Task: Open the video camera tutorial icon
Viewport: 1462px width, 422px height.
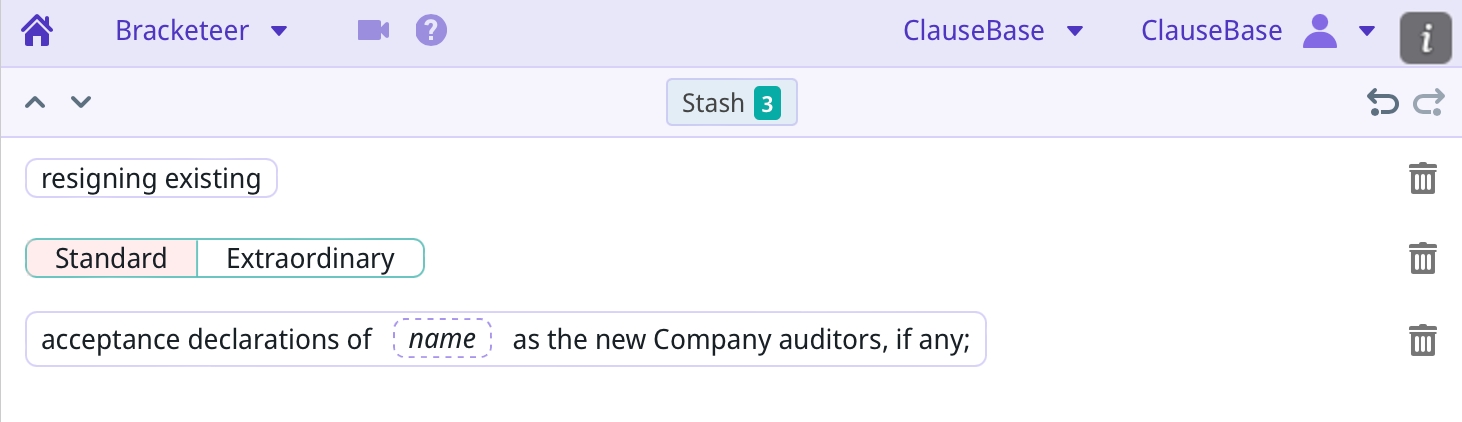Action: pyautogui.click(x=373, y=31)
